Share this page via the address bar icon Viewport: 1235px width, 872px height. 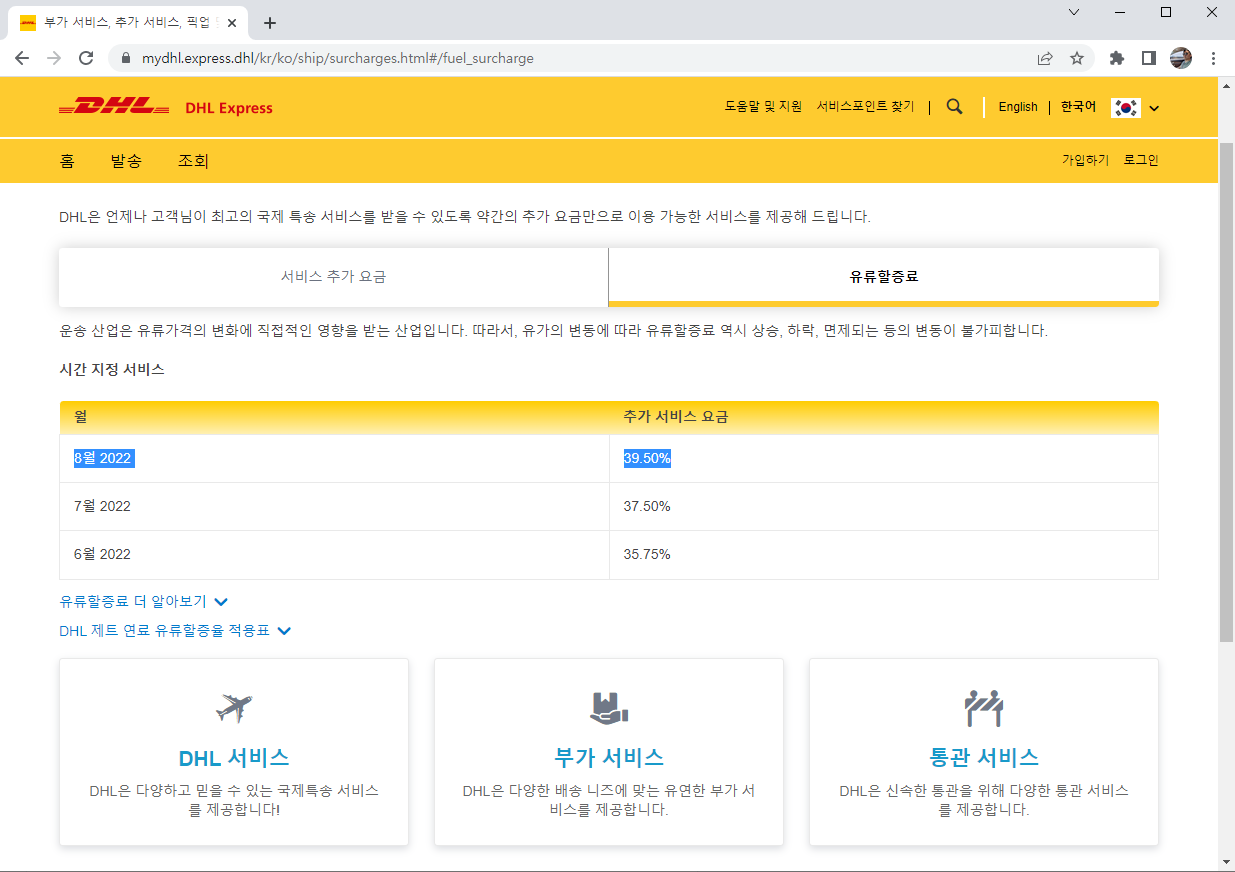pos(1045,58)
